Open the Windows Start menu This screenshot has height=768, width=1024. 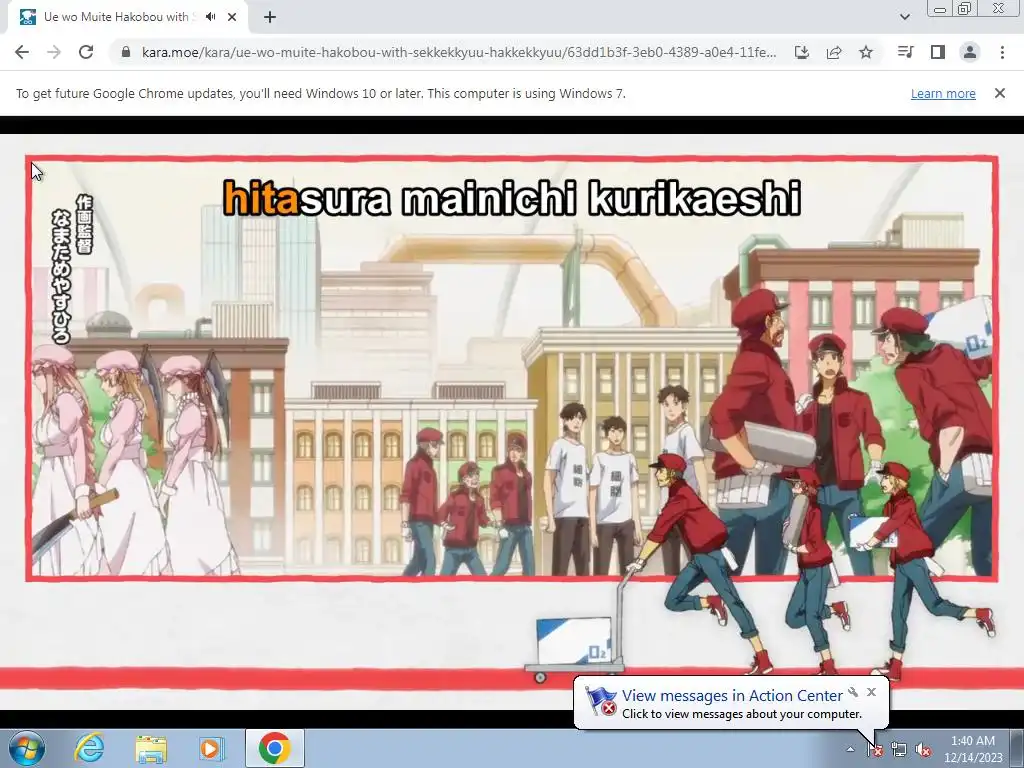(x=27, y=748)
